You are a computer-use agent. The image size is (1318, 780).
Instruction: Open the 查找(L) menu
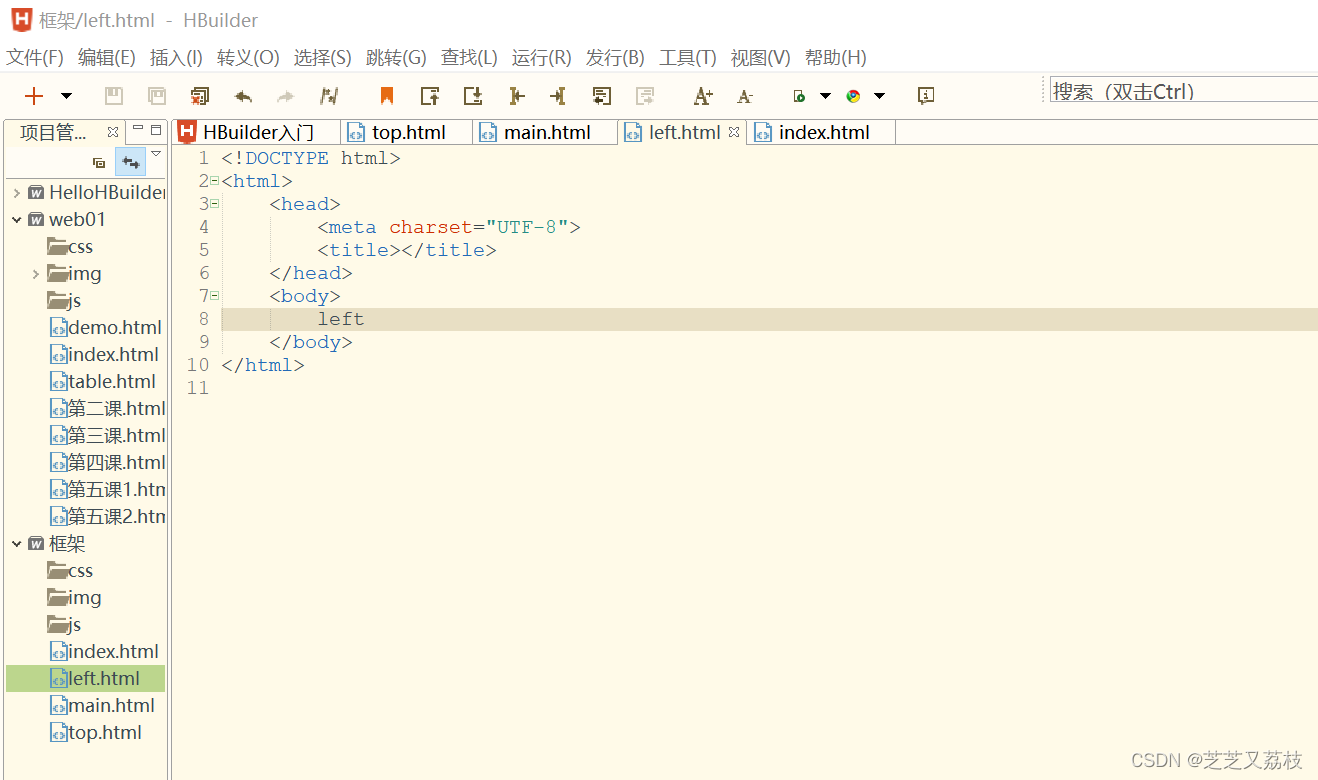coord(469,58)
